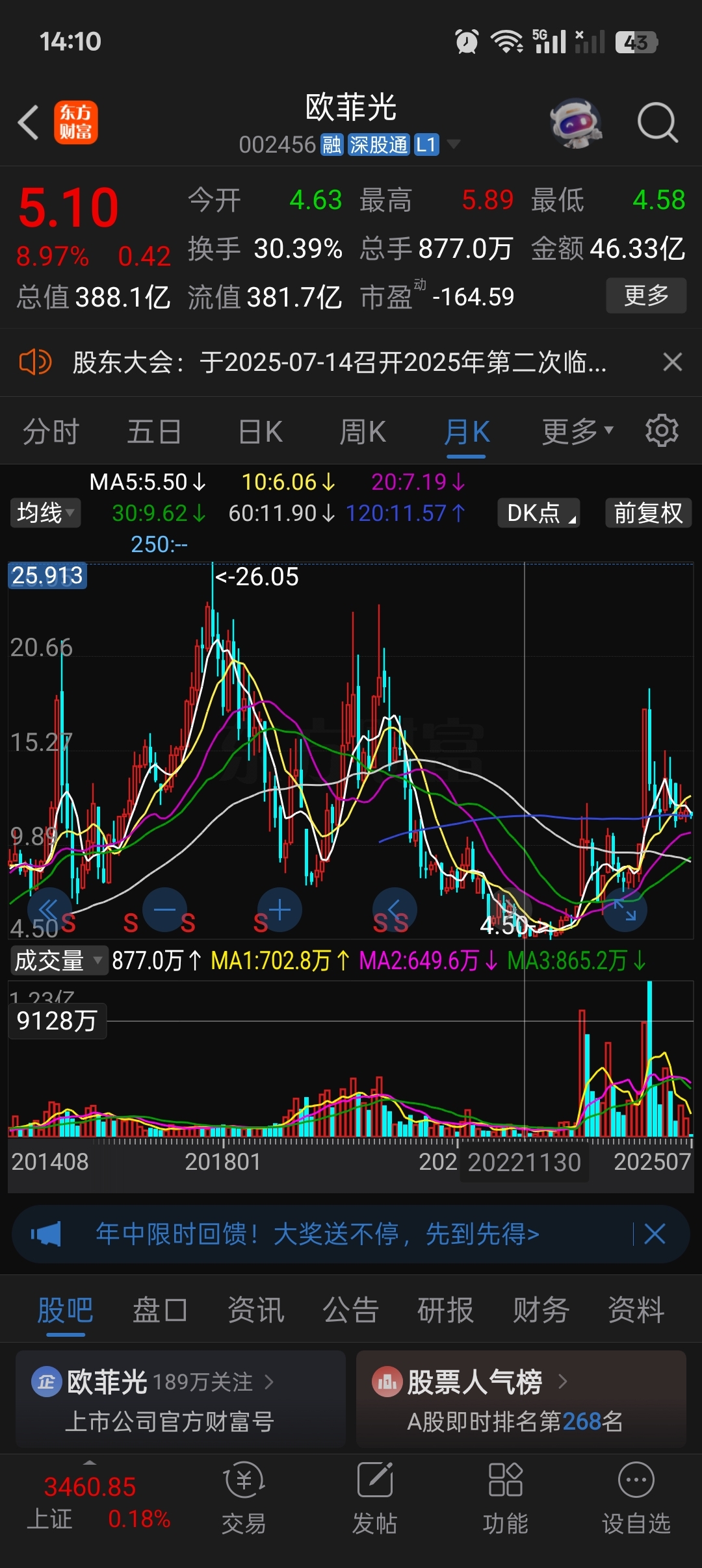702x1568 pixels.
Task: Tap the 融 margin badge
Action: (x=331, y=144)
